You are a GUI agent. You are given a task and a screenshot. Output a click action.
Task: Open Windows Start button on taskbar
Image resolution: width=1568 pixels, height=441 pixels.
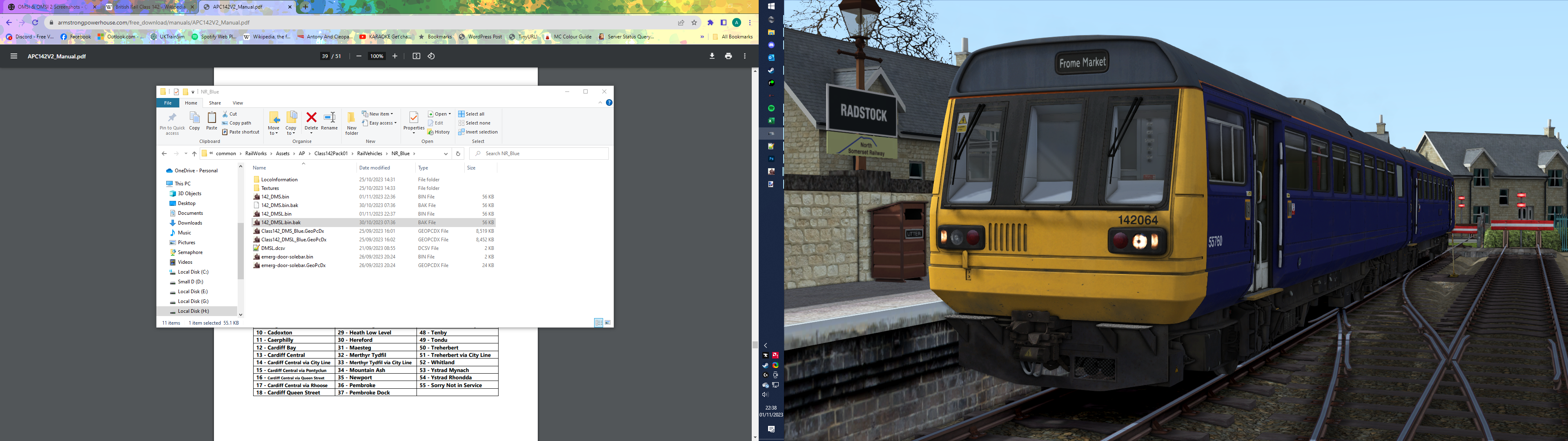pyautogui.click(x=771, y=6)
